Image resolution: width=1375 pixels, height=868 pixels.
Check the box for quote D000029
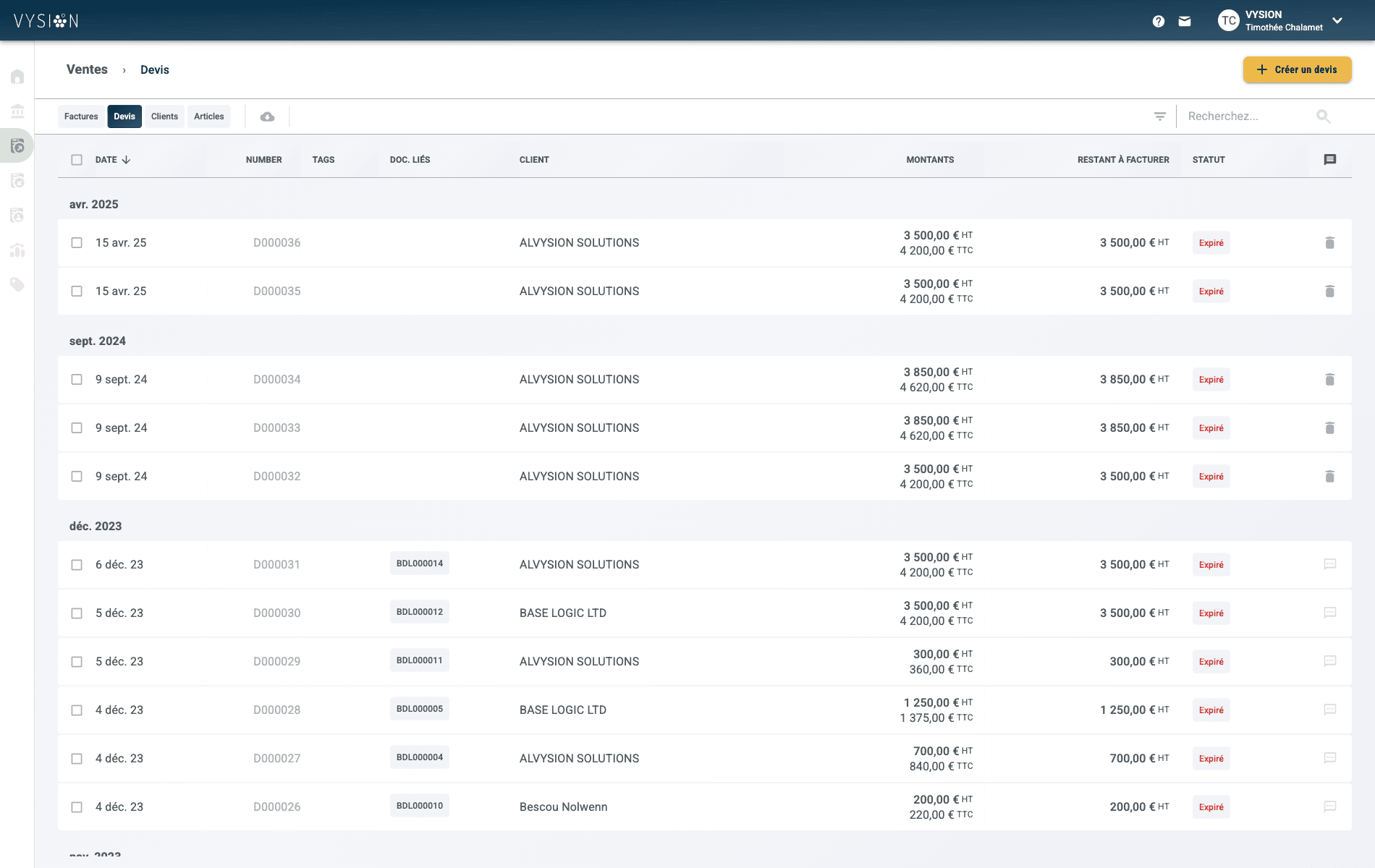(77, 662)
